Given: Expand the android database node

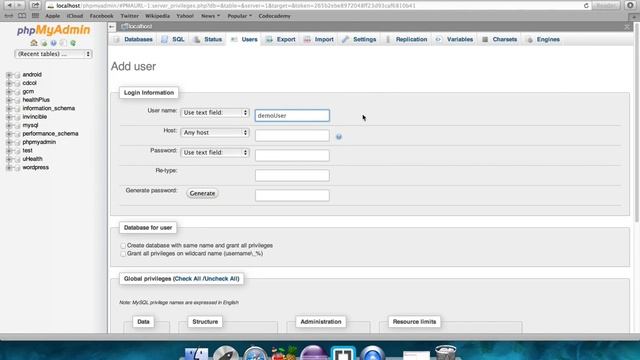Looking at the screenshot, I should (9, 75).
